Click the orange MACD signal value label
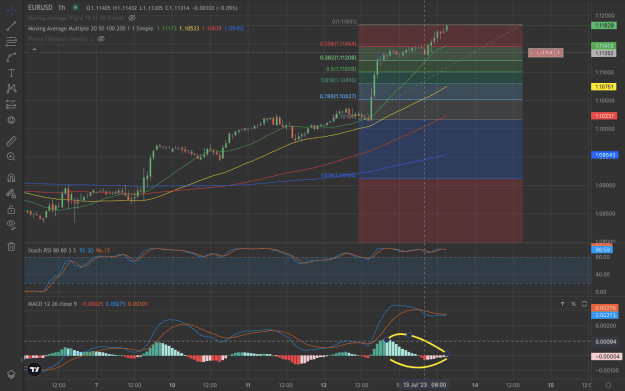625x391 pixels. click(x=604, y=308)
